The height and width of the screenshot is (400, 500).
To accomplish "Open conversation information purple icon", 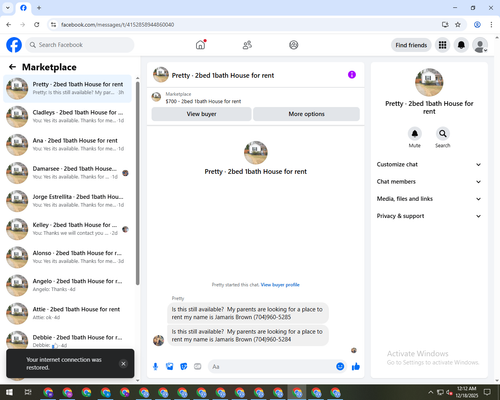I will (352, 75).
